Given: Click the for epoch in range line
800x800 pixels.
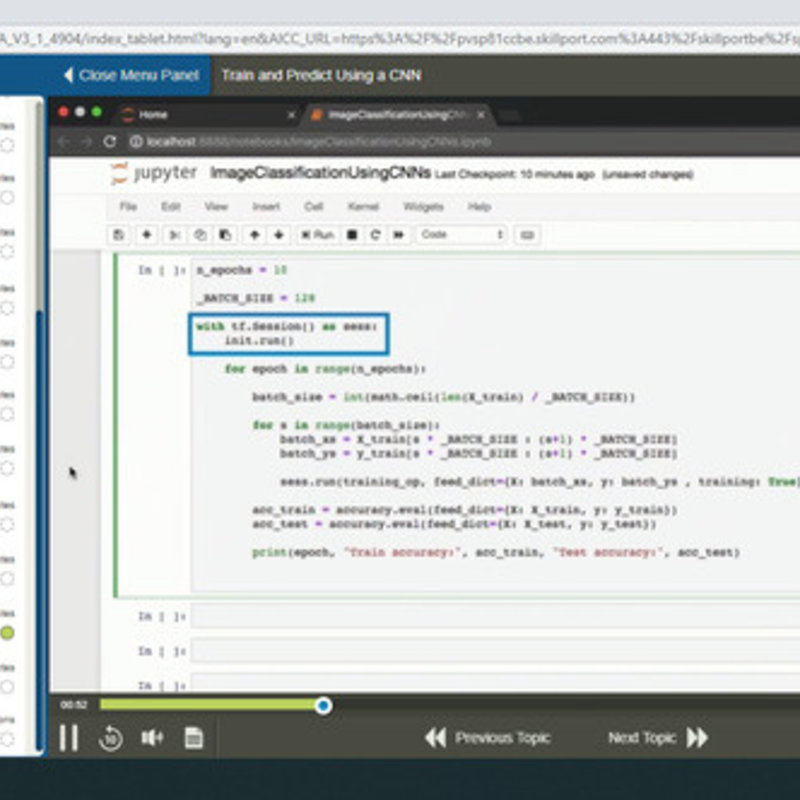Looking at the screenshot, I should coord(325,368).
